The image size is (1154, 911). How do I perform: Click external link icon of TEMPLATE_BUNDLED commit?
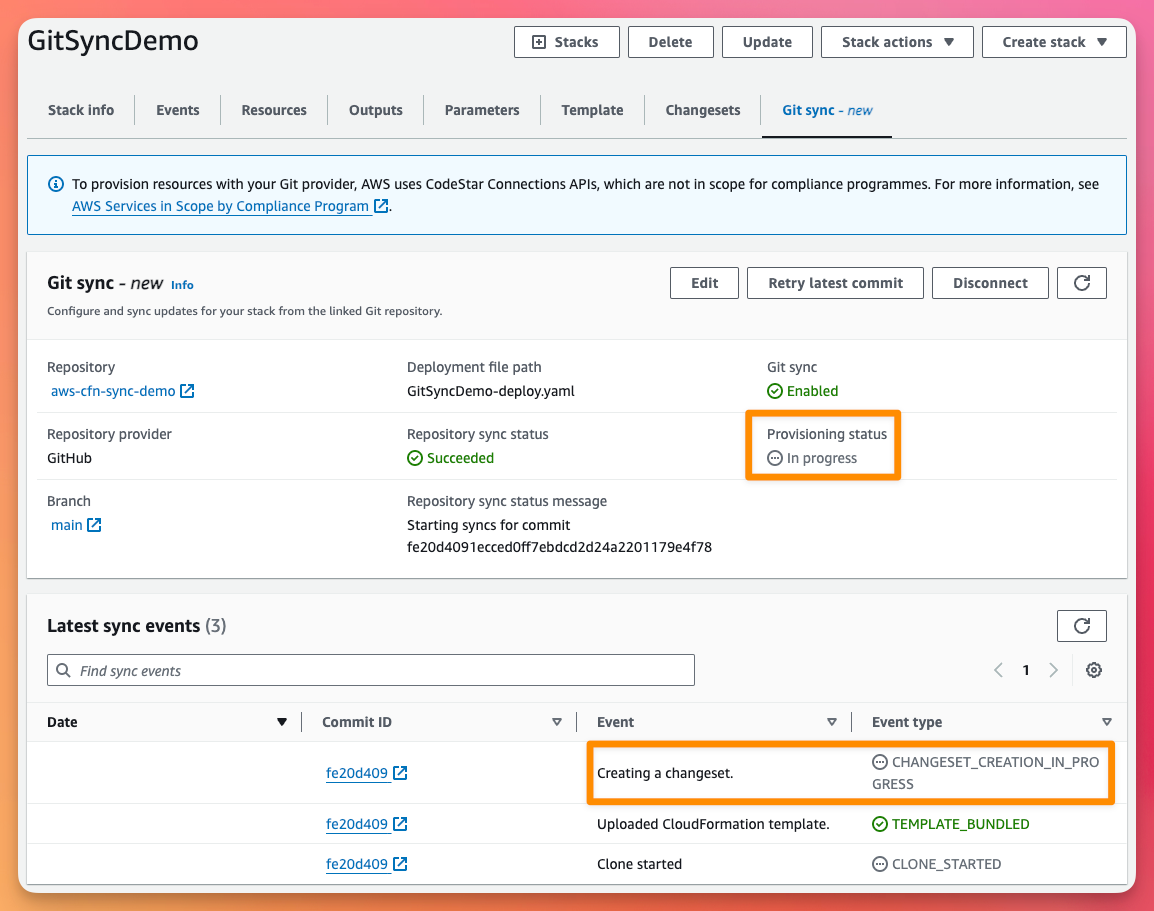(400, 824)
